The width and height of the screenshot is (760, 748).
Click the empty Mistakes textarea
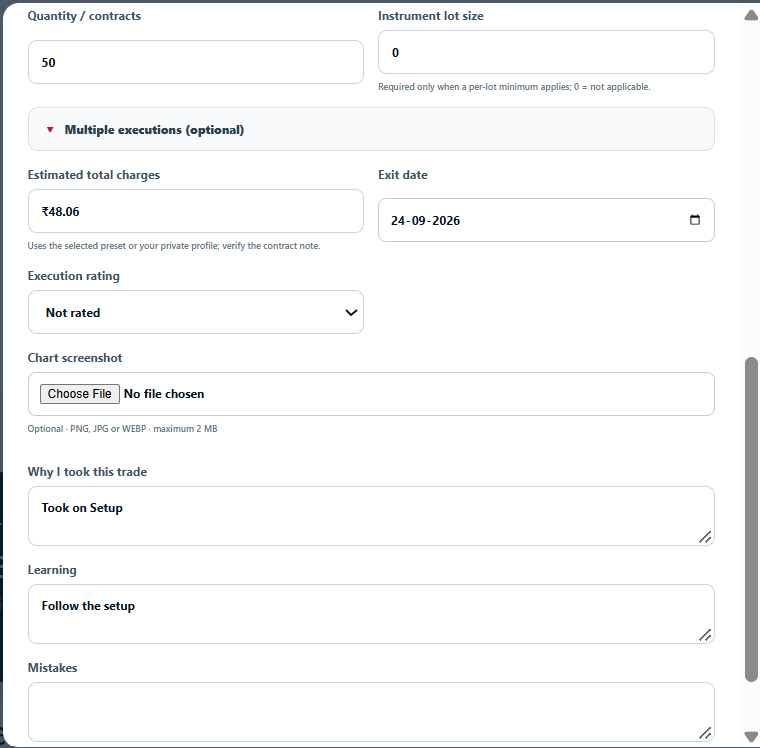(x=371, y=712)
